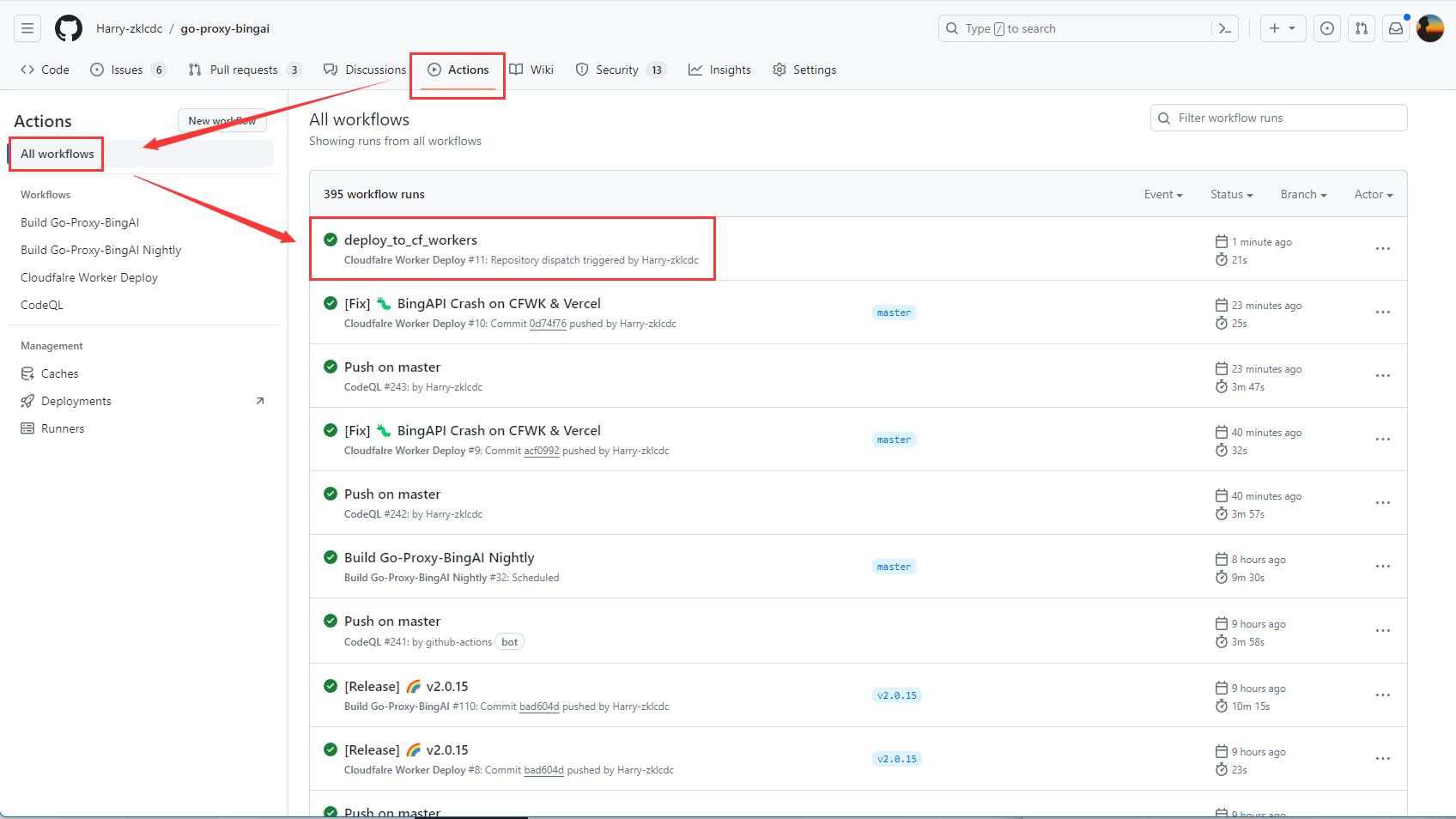The height and width of the screenshot is (819, 1456).
Task: Click the green success check on deploy_to_cf_workers
Action: tap(331, 240)
